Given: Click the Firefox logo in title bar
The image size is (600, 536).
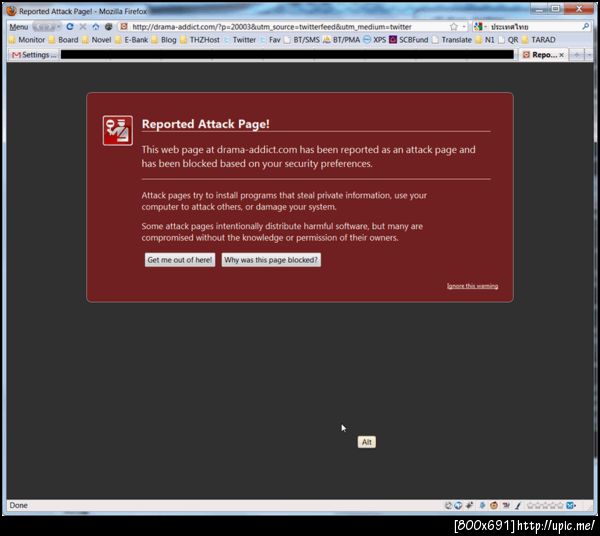Looking at the screenshot, I should pyautogui.click(x=11, y=11).
